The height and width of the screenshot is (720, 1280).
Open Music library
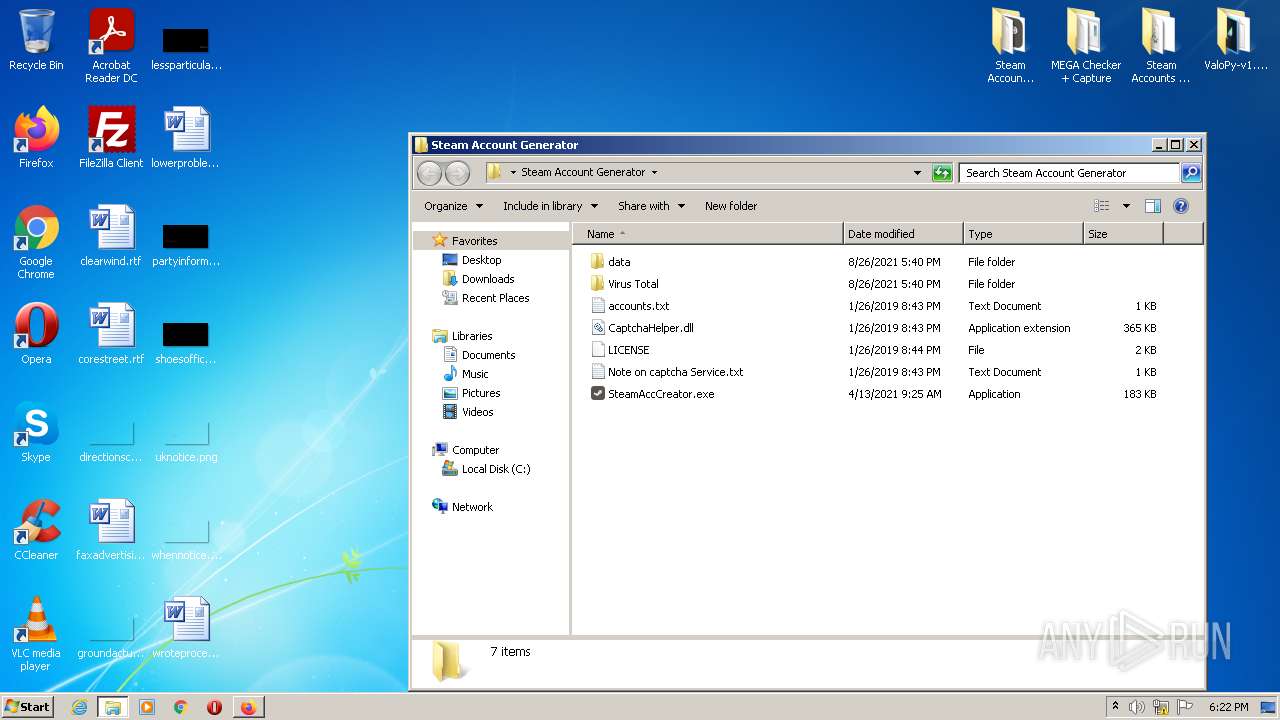coord(475,374)
